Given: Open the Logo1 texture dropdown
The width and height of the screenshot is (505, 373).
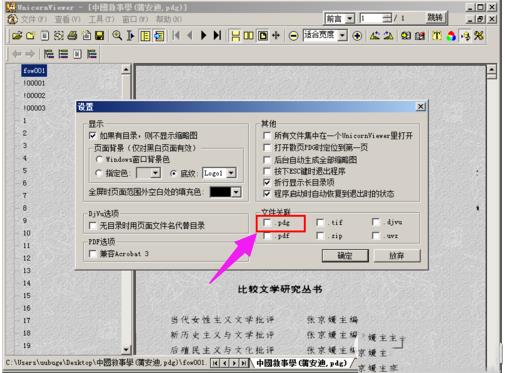Looking at the screenshot, I should point(231,173).
